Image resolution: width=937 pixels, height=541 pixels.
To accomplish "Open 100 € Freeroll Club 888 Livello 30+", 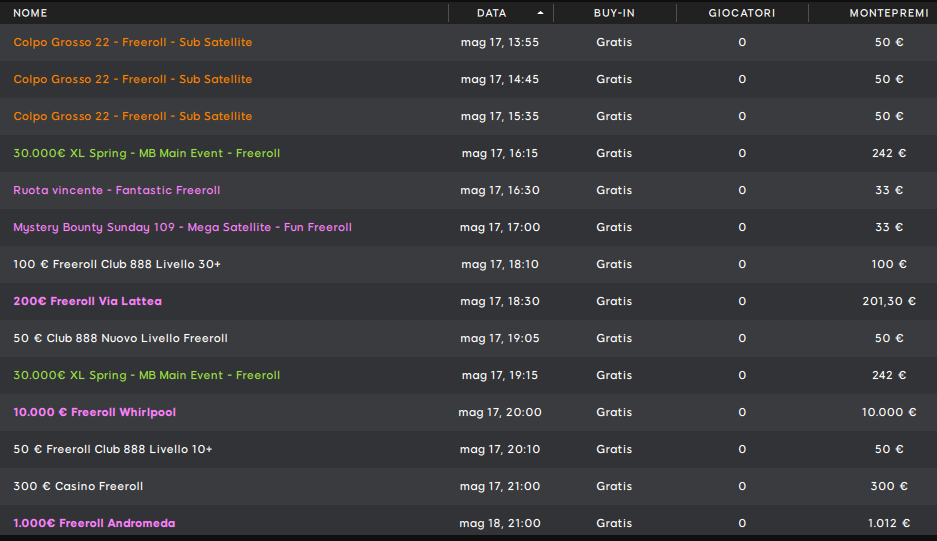I will 468,265.
